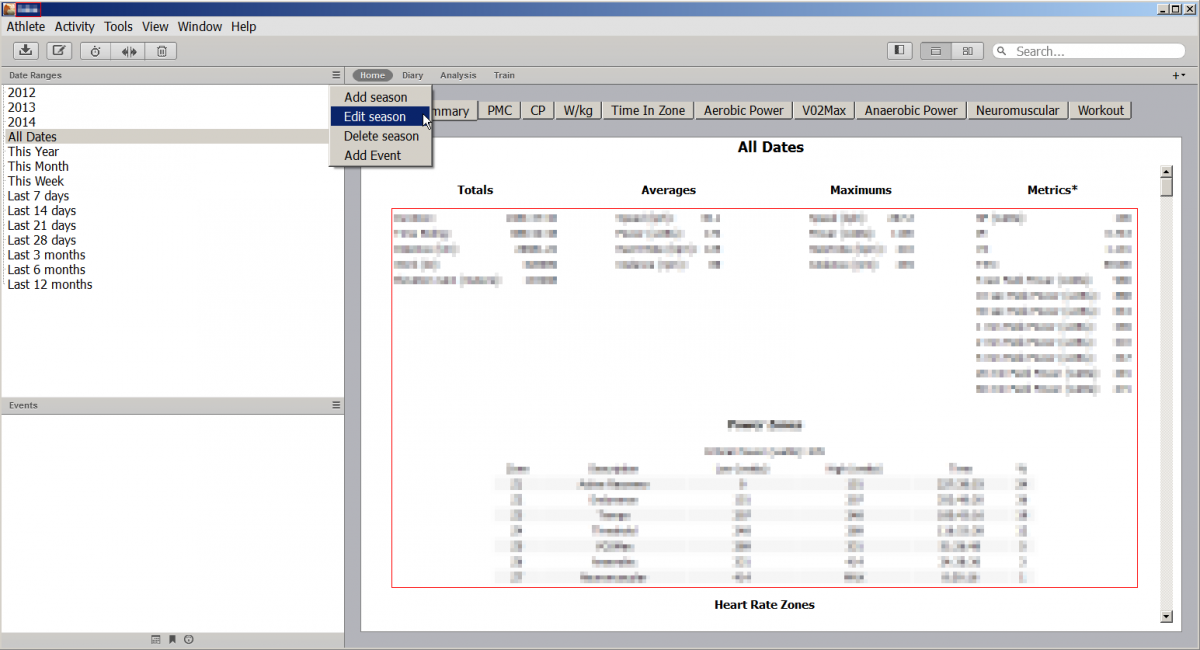Click the round icon beside the bookmark

(188, 640)
